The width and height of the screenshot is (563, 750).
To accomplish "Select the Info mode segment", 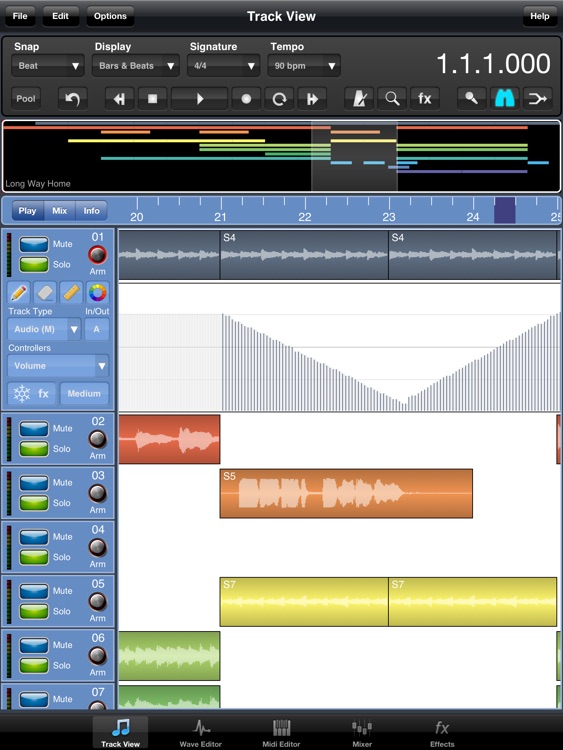I will pyautogui.click(x=91, y=210).
